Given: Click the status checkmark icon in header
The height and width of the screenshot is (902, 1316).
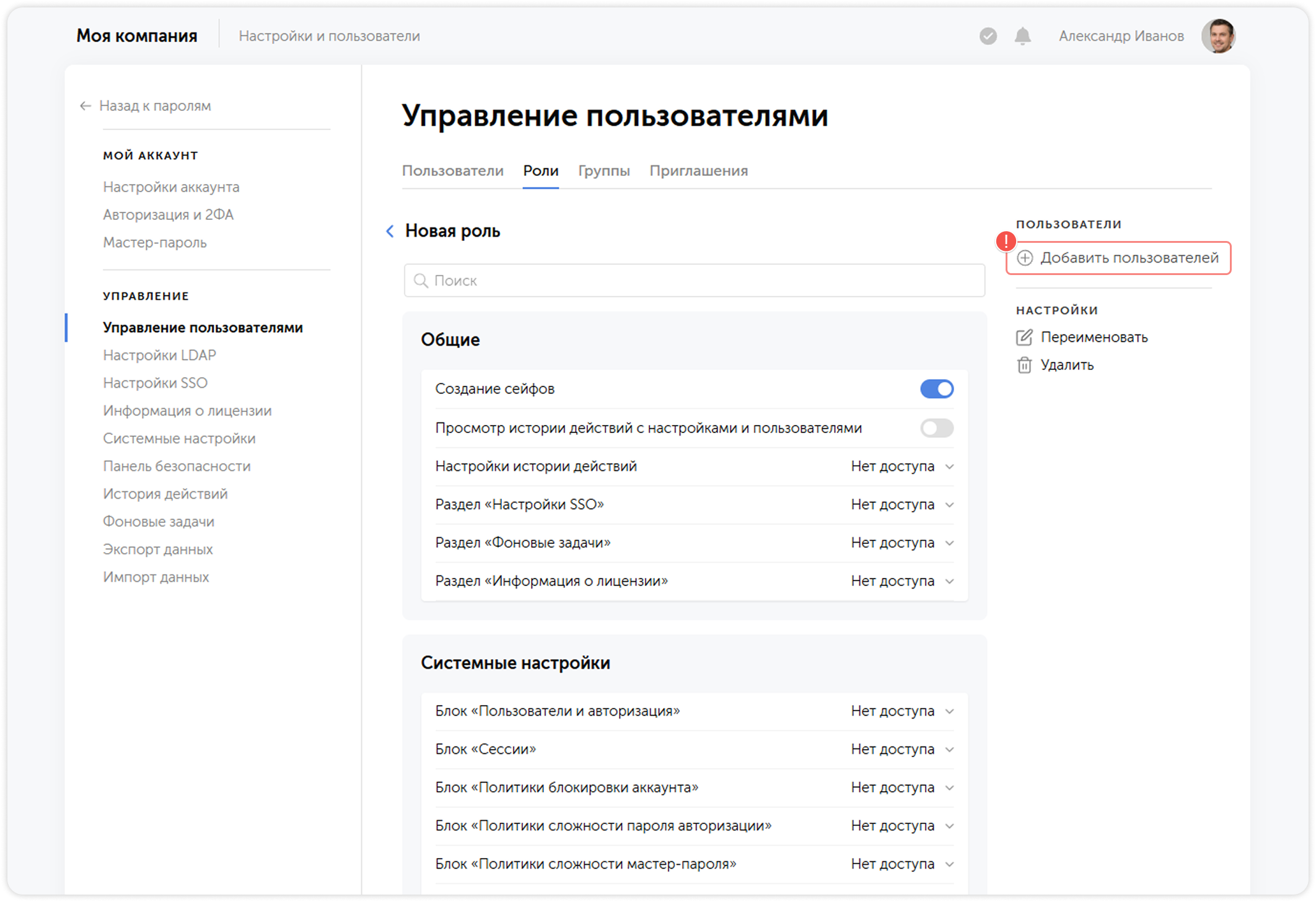Looking at the screenshot, I should click(988, 36).
